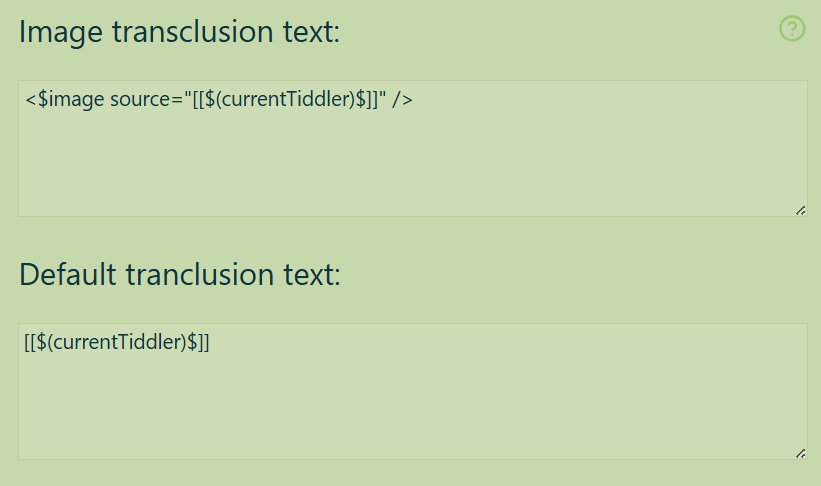This screenshot has width=821, height=486.
Task: Click the Default tranclusion textarea resize grip
Action: 801,454
